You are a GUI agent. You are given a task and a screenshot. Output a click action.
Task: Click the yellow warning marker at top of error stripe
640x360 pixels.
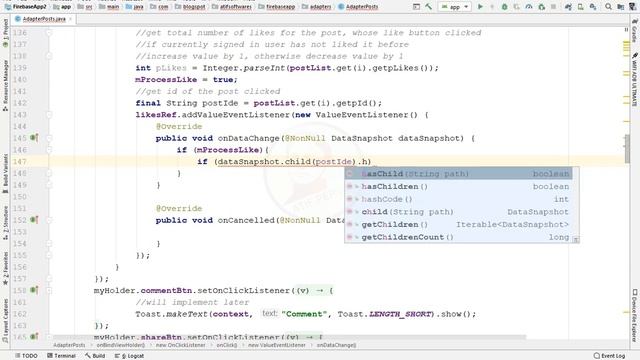click(626, 42)
